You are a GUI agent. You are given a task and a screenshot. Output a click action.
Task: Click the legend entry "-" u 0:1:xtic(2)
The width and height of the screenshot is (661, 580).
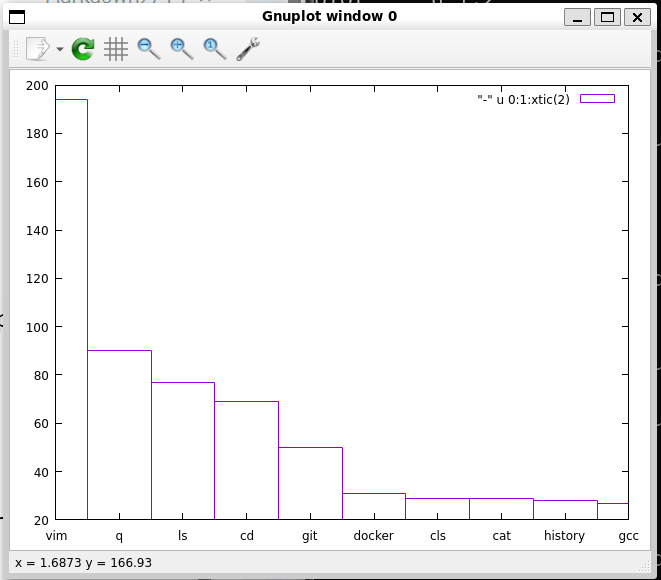523,99
